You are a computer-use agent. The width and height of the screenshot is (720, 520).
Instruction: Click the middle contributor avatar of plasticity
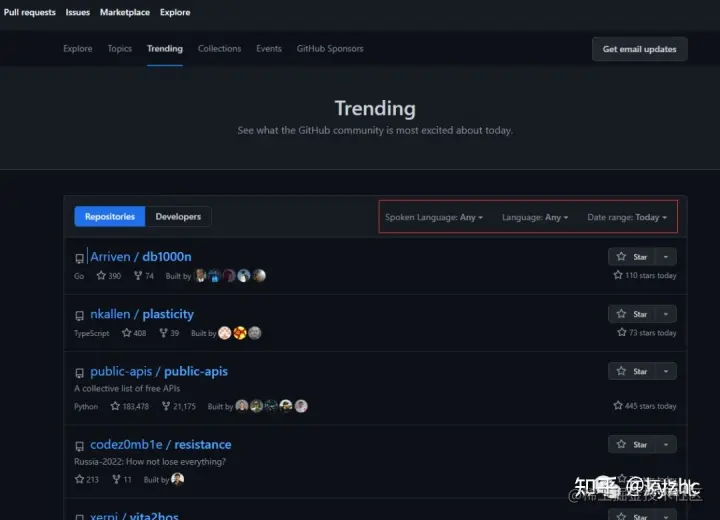click(240, 333)
